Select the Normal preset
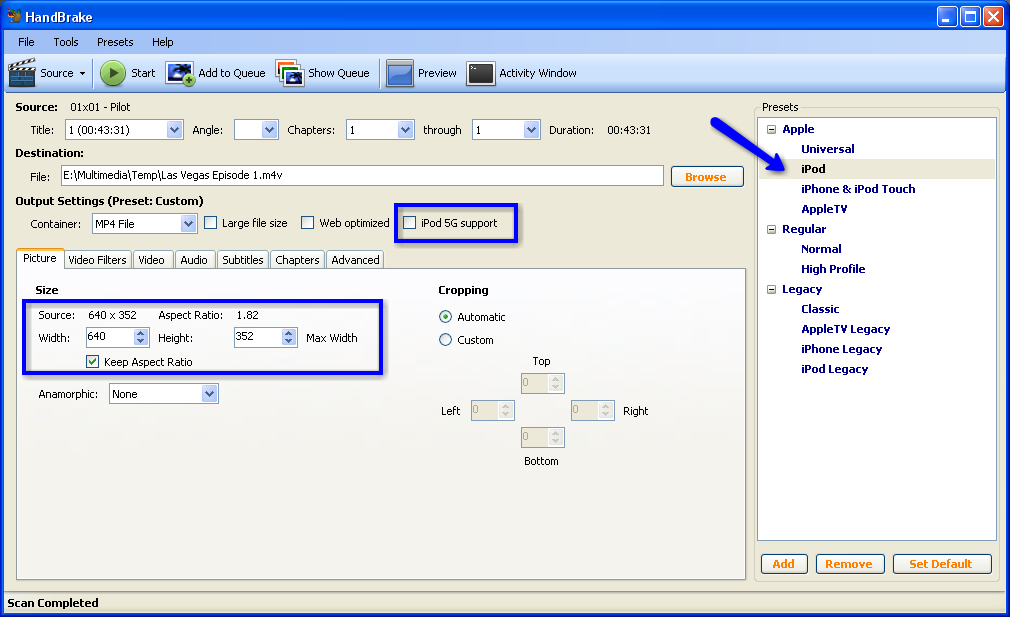This screenshot has width=1010, height=617. [x=821, y=249]
